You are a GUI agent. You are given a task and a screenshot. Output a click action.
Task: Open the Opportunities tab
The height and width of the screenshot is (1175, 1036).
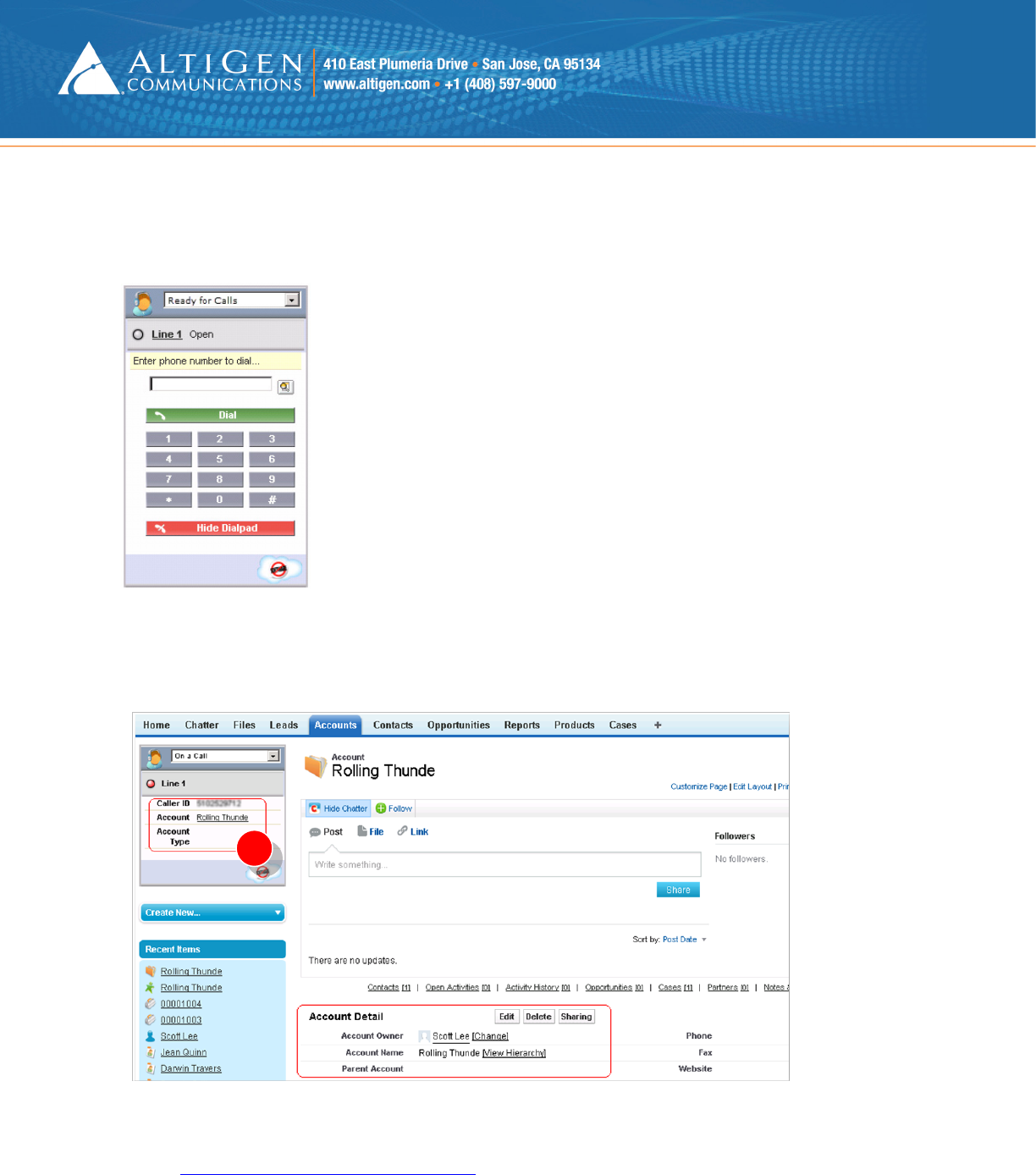point(459,725)
